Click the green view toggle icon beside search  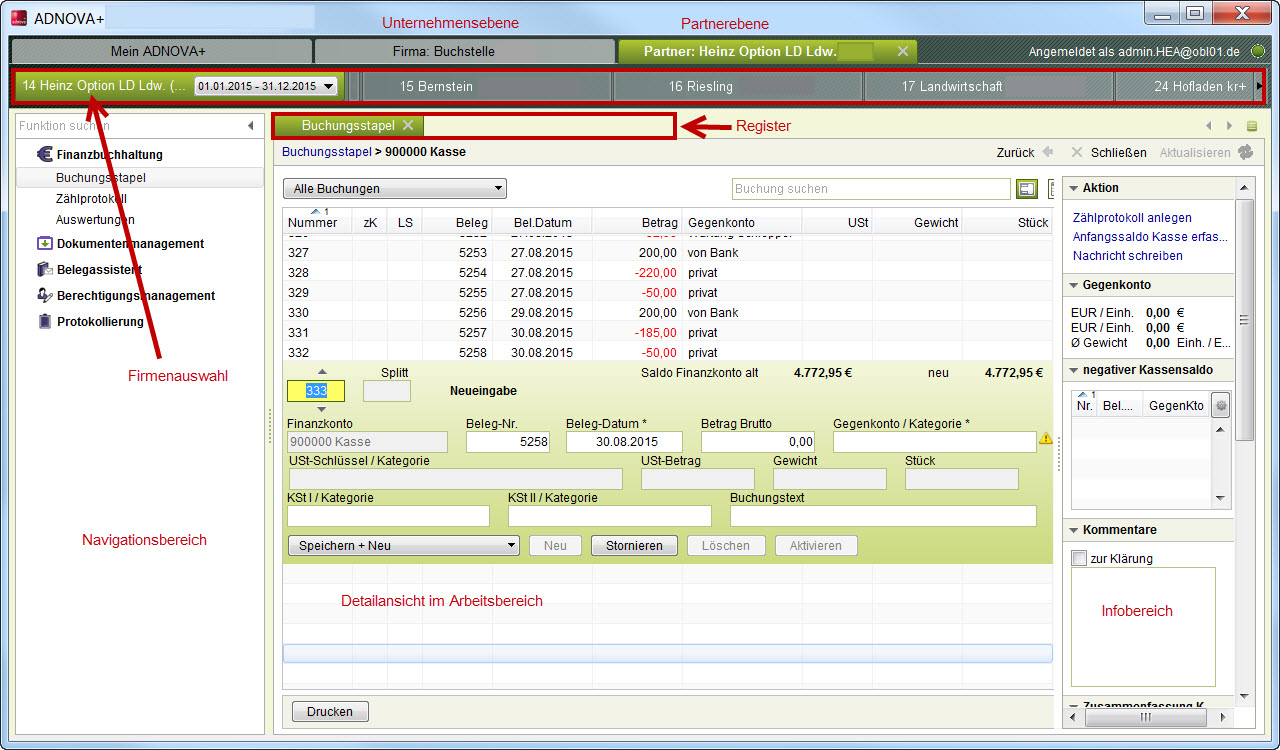pos(1026,189)
